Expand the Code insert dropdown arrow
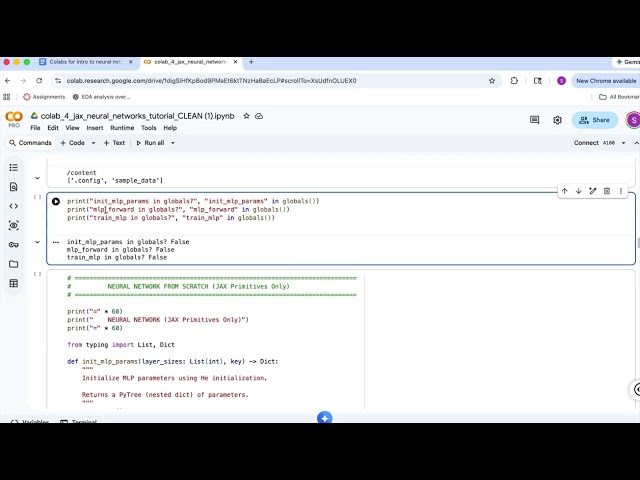Screen dimensions: 640x480 (x=93, y=143)
